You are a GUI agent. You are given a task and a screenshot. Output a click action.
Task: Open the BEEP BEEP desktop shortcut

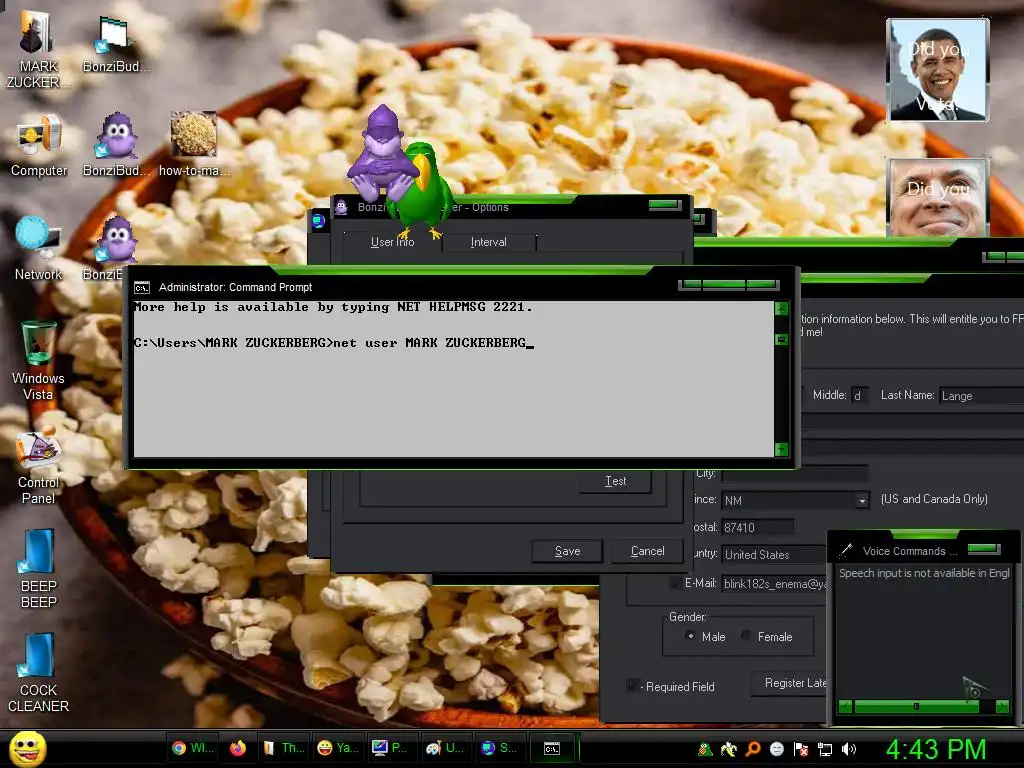pyautogui.click(x=38, y=569)
